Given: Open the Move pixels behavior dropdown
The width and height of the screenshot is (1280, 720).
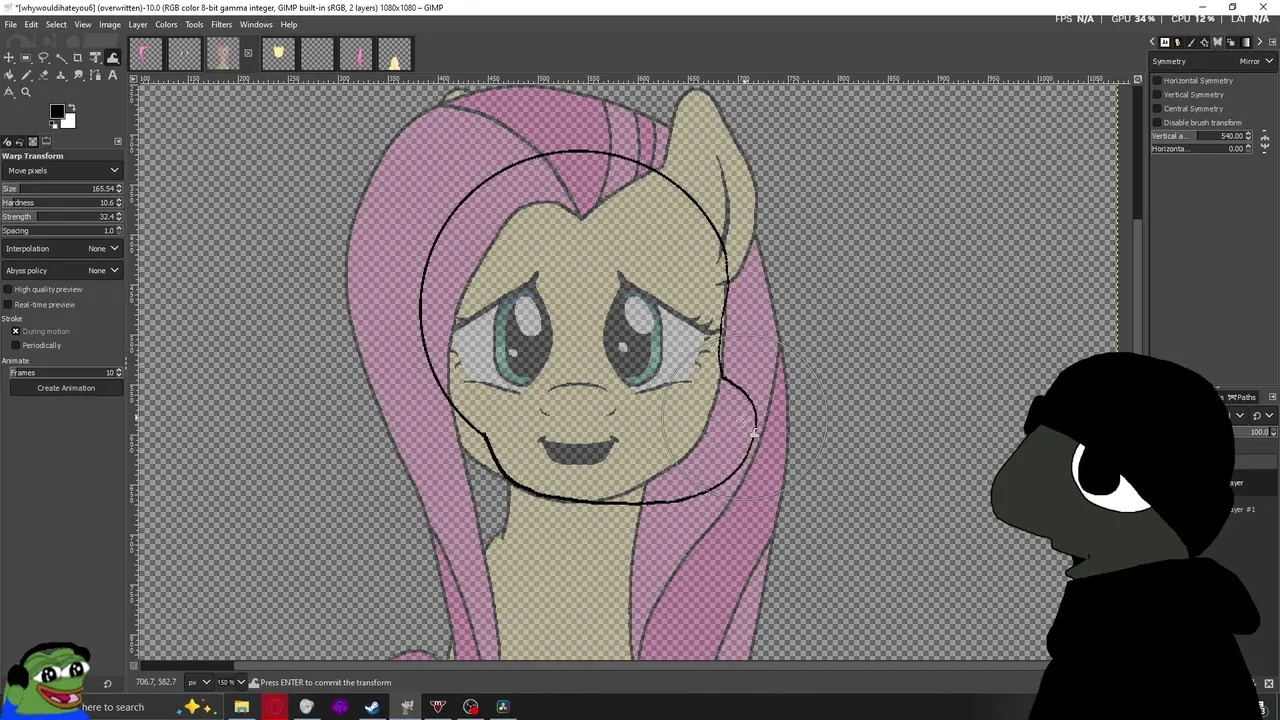Looking at the screenshot, I should pos(62,170).
